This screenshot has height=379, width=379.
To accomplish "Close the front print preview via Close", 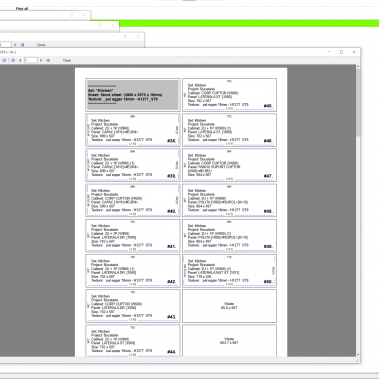I will point(67,60).
